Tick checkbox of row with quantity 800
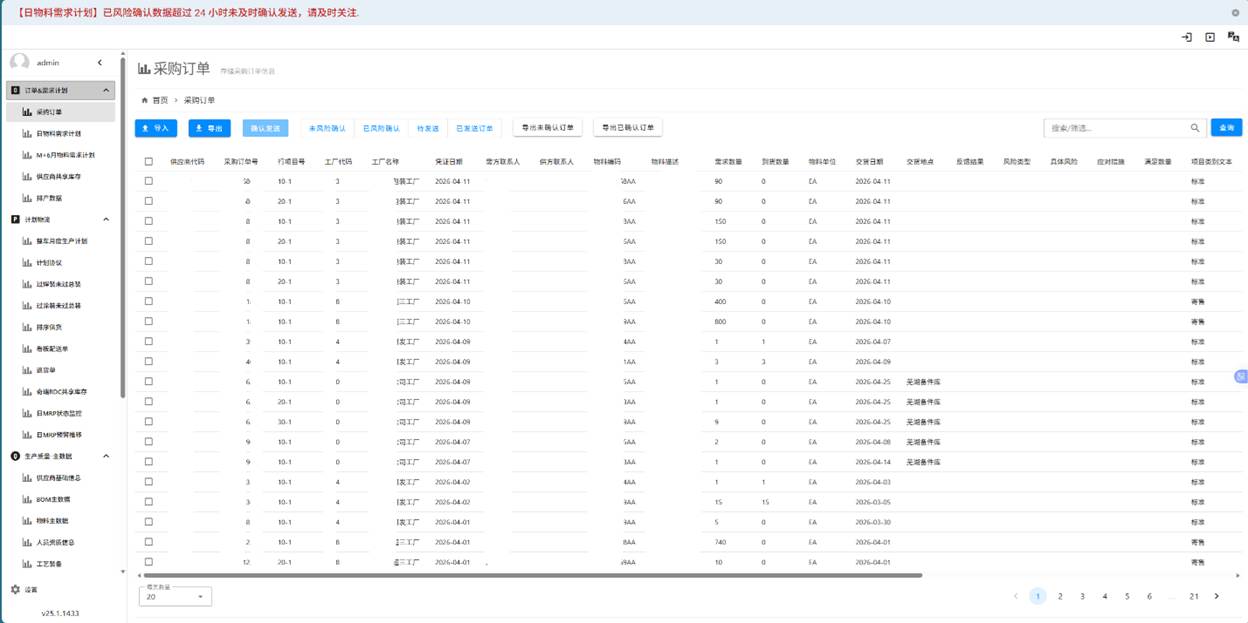Image resolution: width=1248 pixels, height=623 pixels. tap(149, 321)
